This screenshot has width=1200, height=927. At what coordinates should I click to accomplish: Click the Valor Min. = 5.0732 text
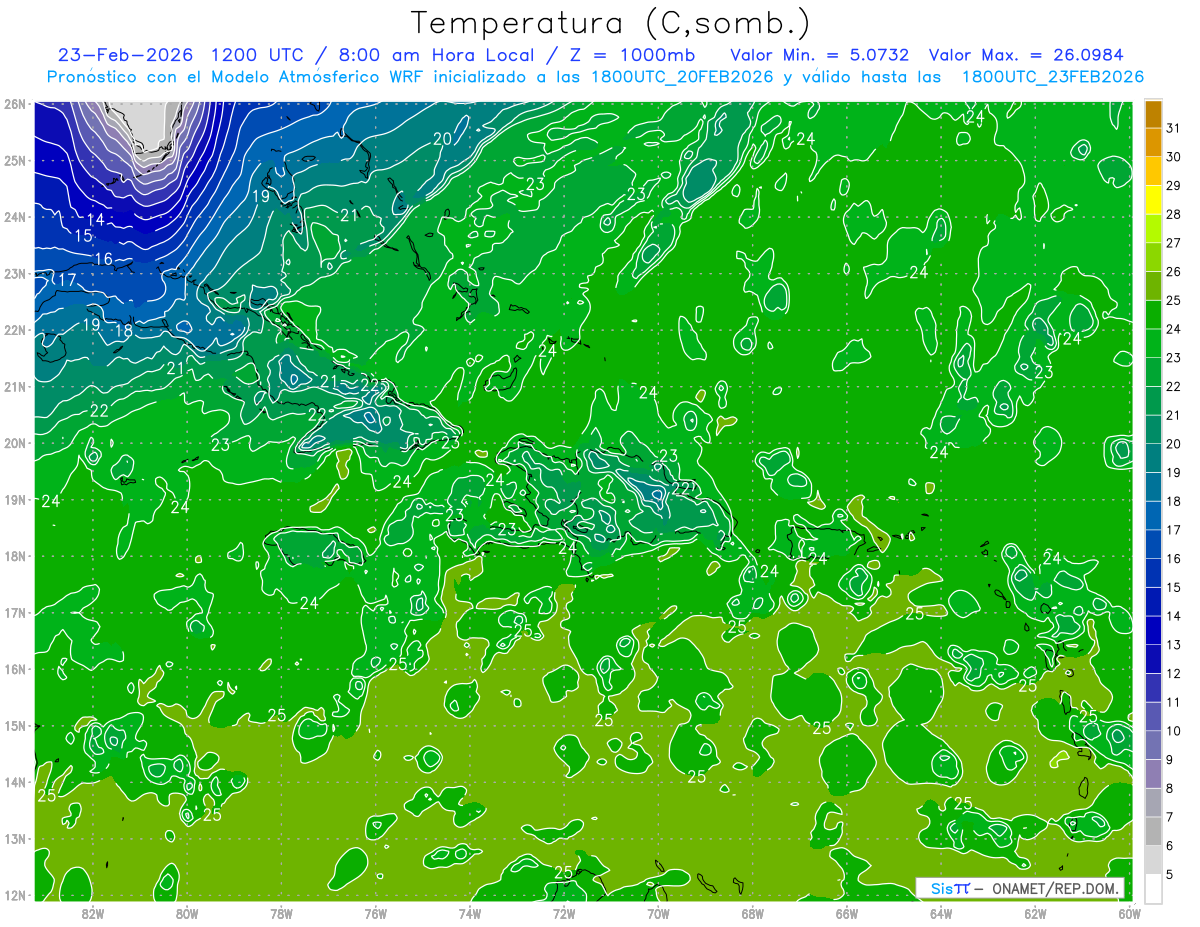click(x=819, y=54)
